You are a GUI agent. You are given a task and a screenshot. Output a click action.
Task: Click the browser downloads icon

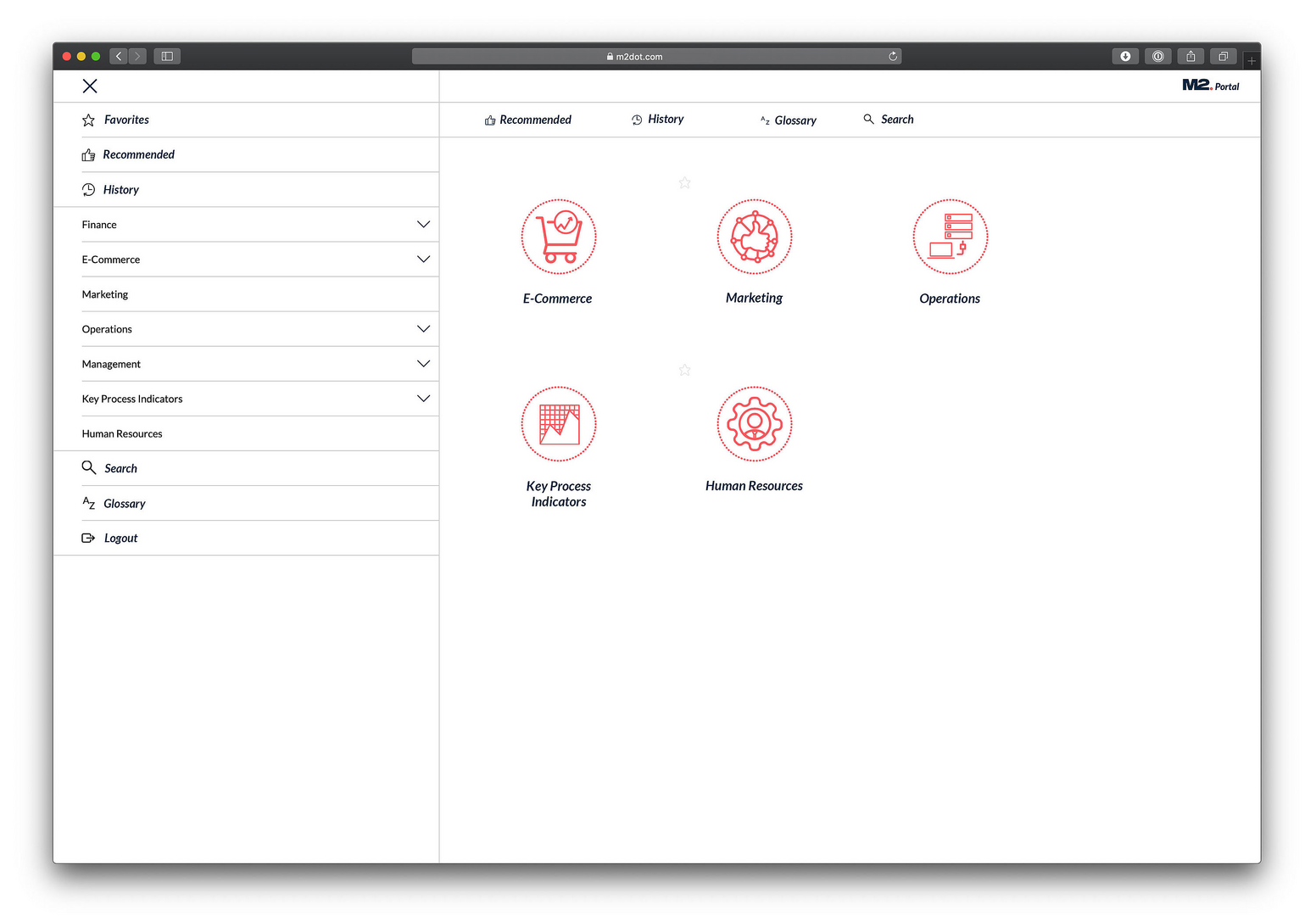[1125, 56]
